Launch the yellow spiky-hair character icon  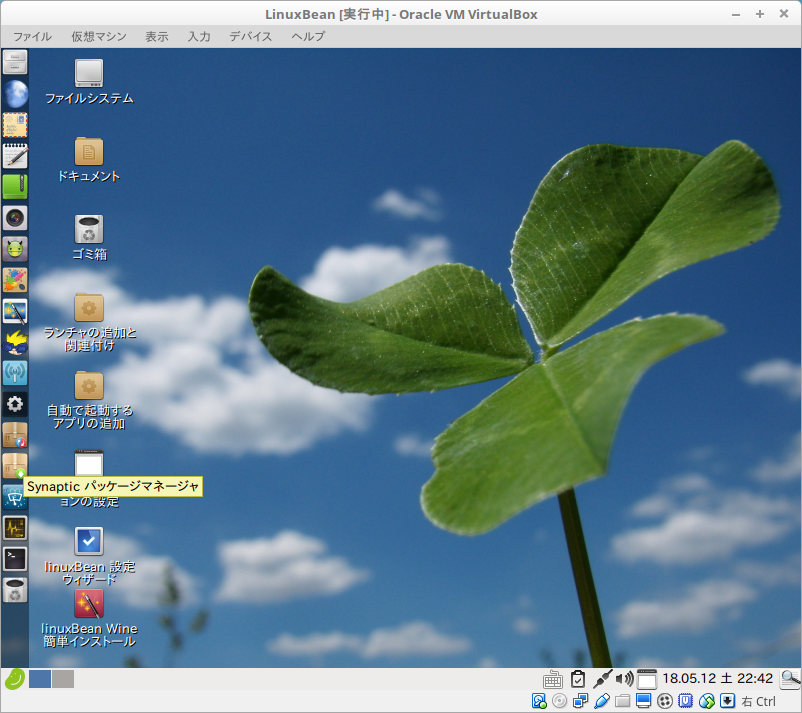(x=15, y=342)
